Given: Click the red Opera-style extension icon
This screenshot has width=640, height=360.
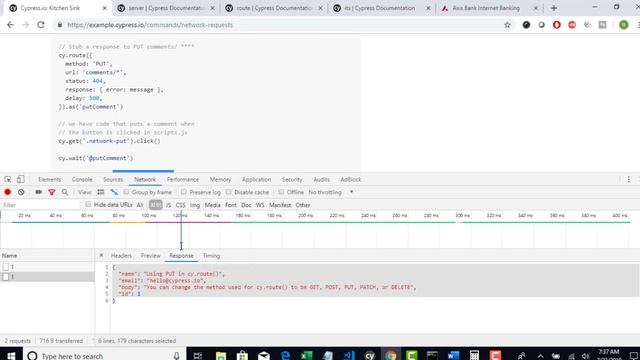Looking at the screenshot, I should coord(557,25).
